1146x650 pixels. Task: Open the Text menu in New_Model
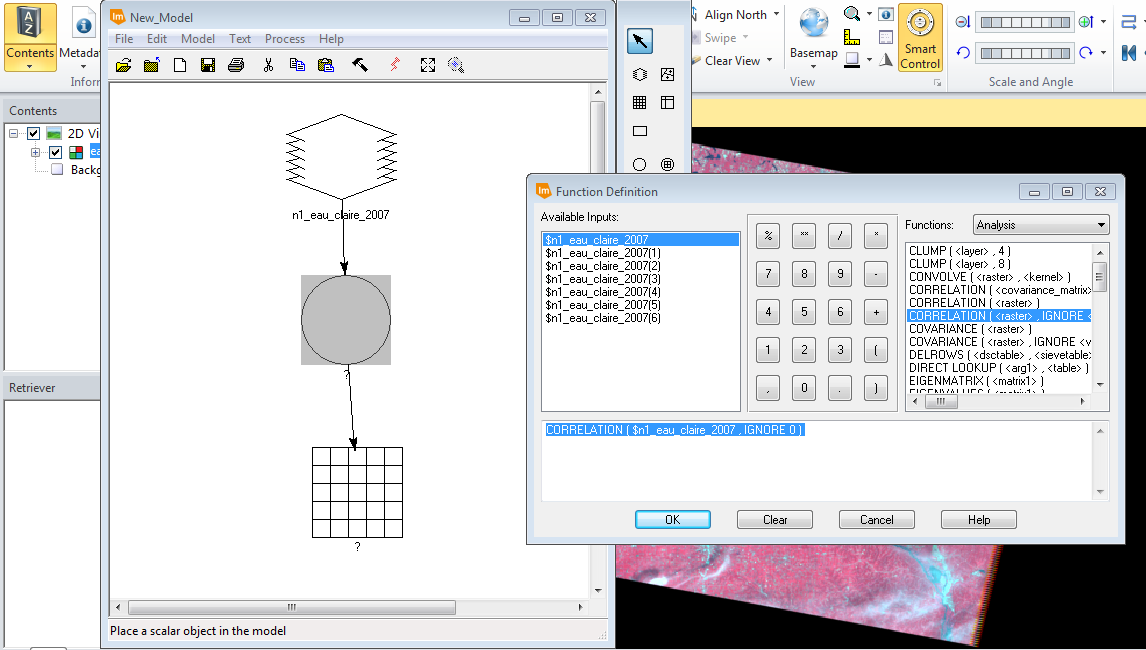click(x=240, y=39)
